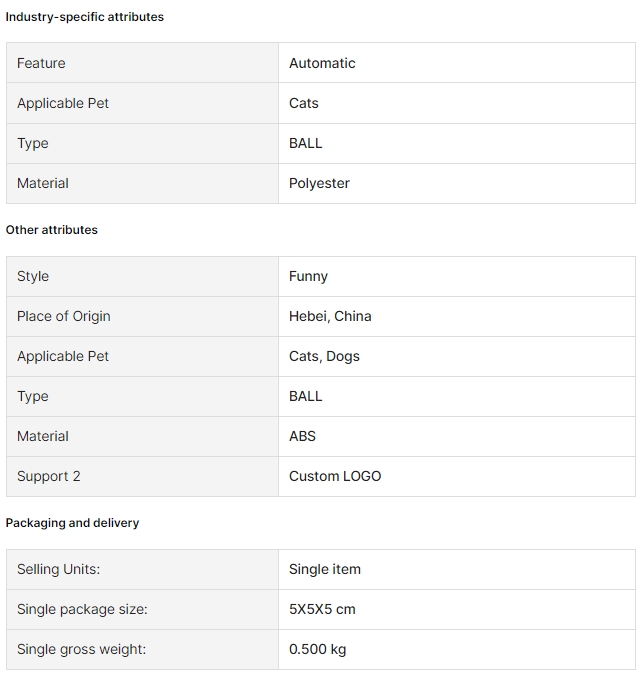The image size is (644, 682).
Task: Click the Place of Origin label
Action: 63,316
